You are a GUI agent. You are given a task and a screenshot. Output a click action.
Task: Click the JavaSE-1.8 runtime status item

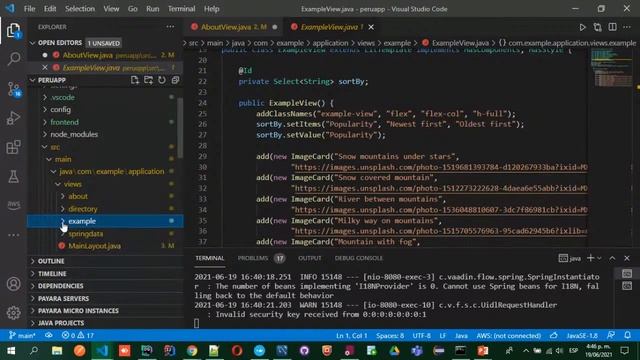coord(582,336)
